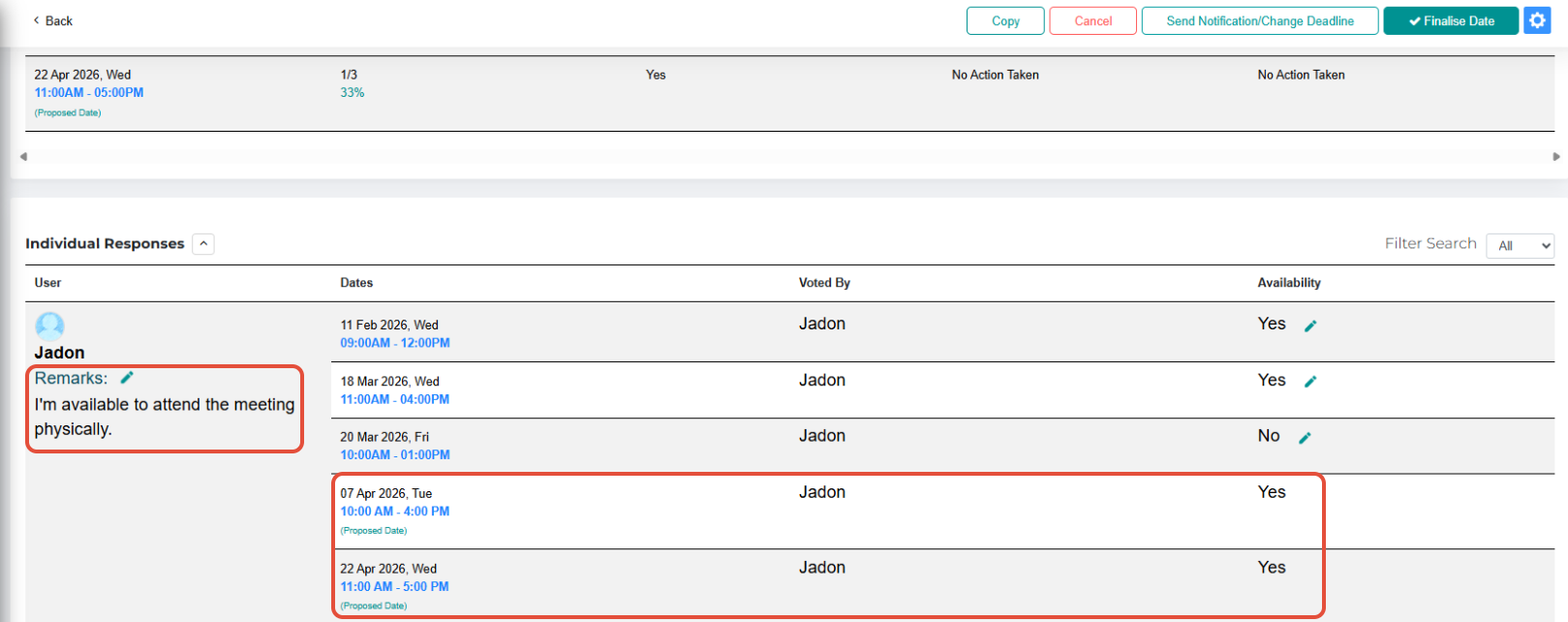Select the 11:00AM - 04:00PM time
Image resolution: width=1568 pixels, height=622 pixels.
point(395,399)
